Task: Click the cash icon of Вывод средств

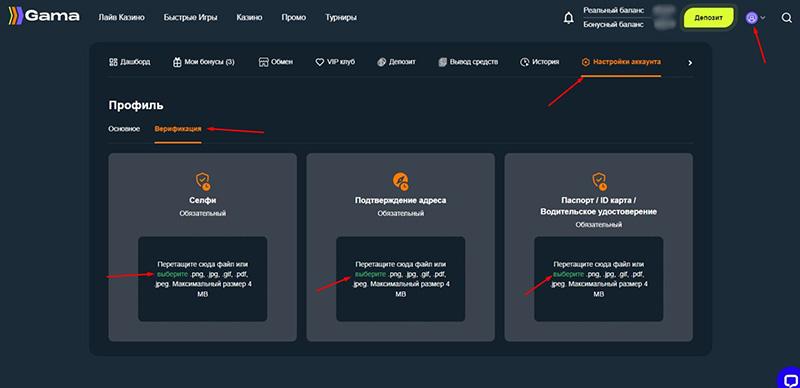Action: (442, 62)
